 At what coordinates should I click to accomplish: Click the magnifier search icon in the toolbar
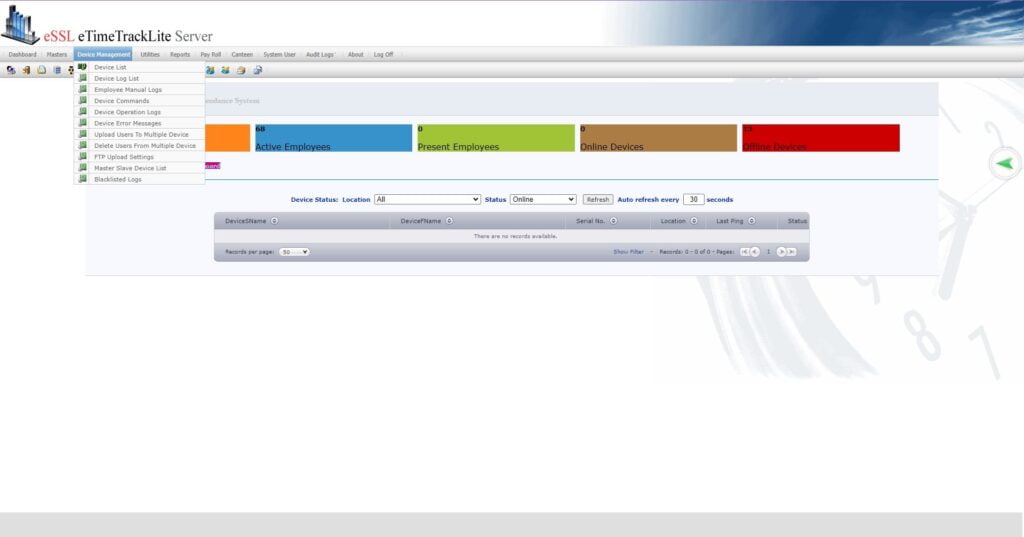coord(258,70)
